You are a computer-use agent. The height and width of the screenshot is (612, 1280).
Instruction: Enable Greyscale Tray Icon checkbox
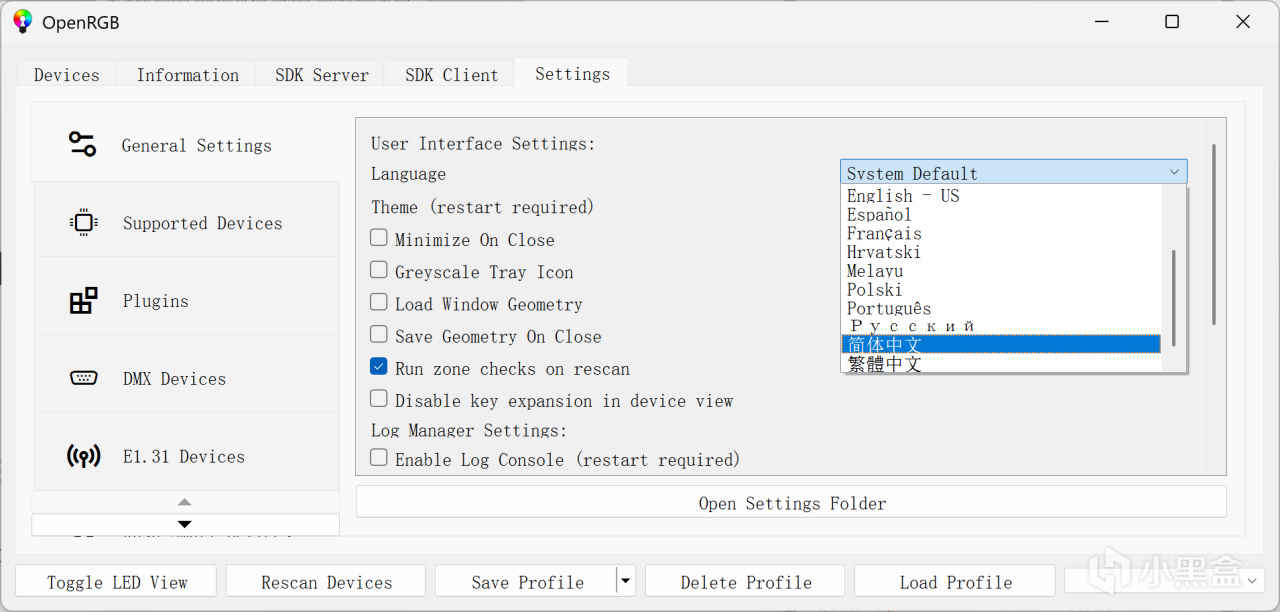[x=379, y=271]
